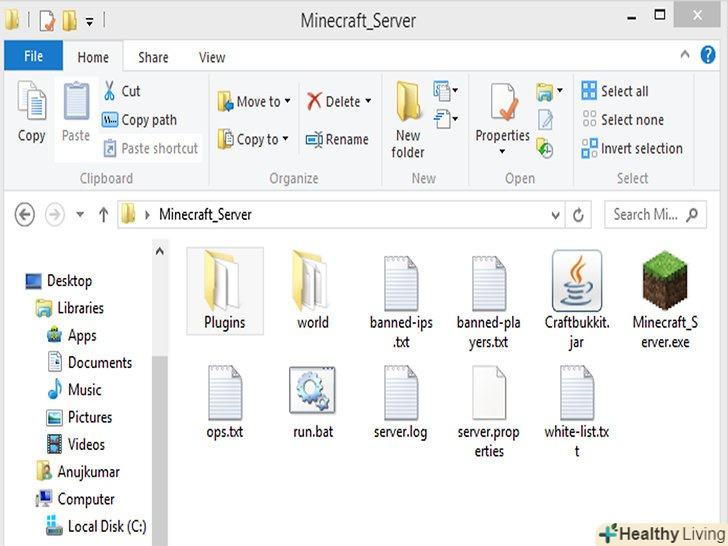This screenshot has height=546, width=728.
Task: Open the Music library
Action: pos(74,390)
